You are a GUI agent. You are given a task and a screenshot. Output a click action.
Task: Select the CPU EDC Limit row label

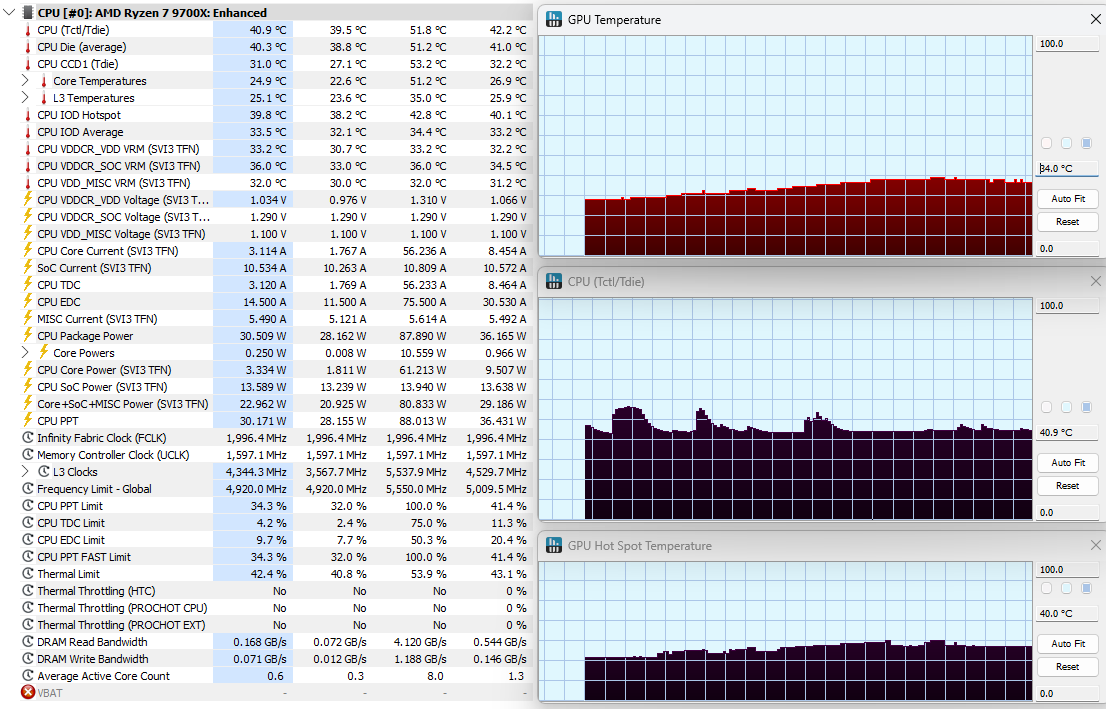tap(71, 540)
